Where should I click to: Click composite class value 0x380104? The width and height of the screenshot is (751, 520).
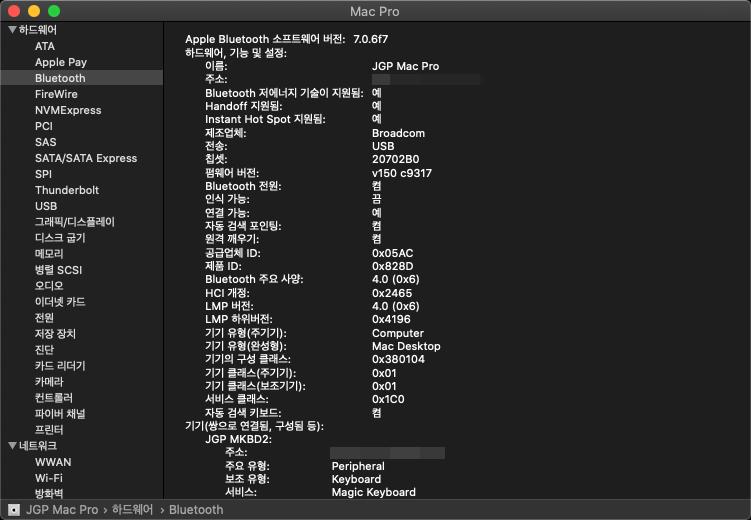tap(398, 359)
